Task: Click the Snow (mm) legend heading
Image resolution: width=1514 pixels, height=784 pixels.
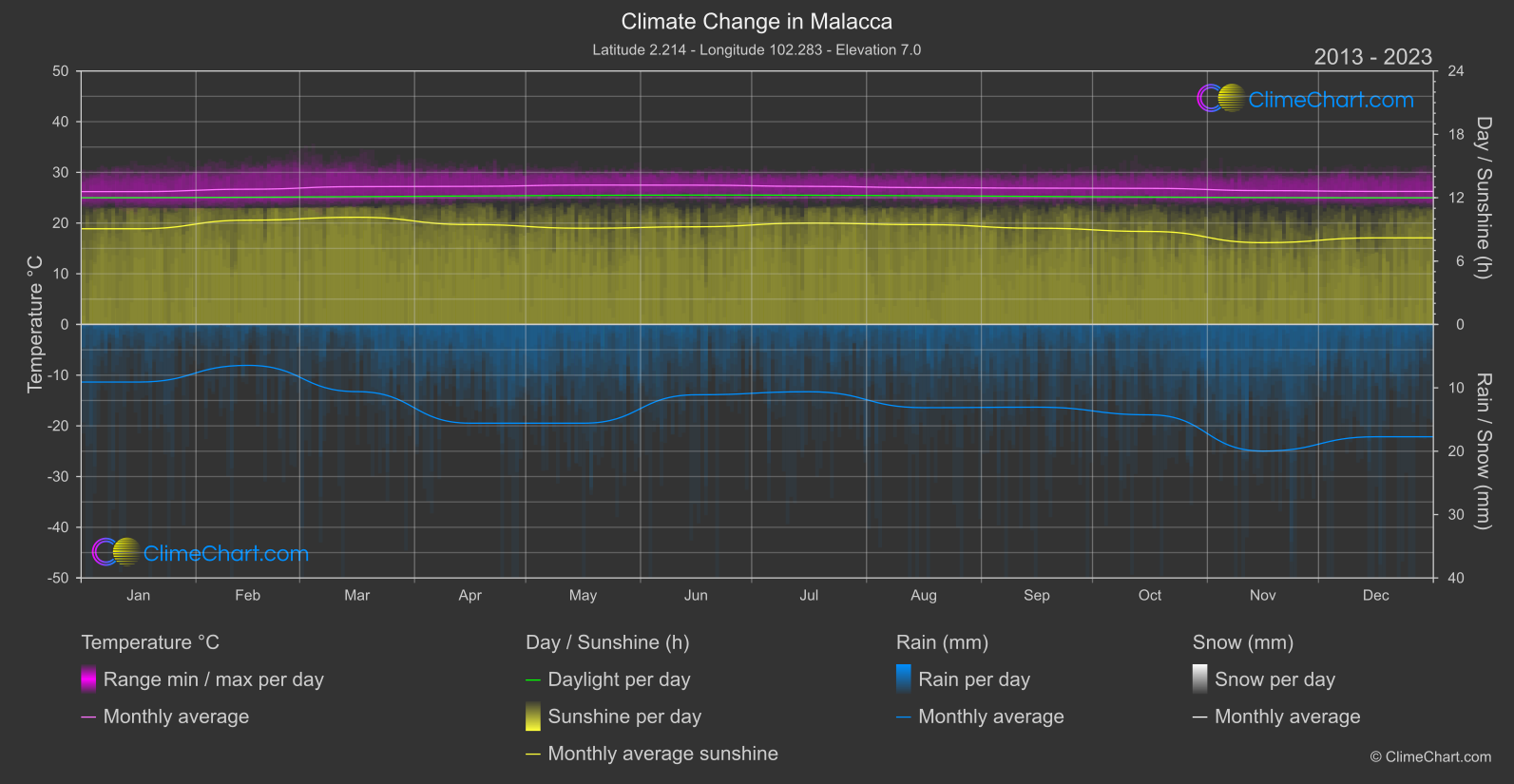Action: tap(1243, 642)
